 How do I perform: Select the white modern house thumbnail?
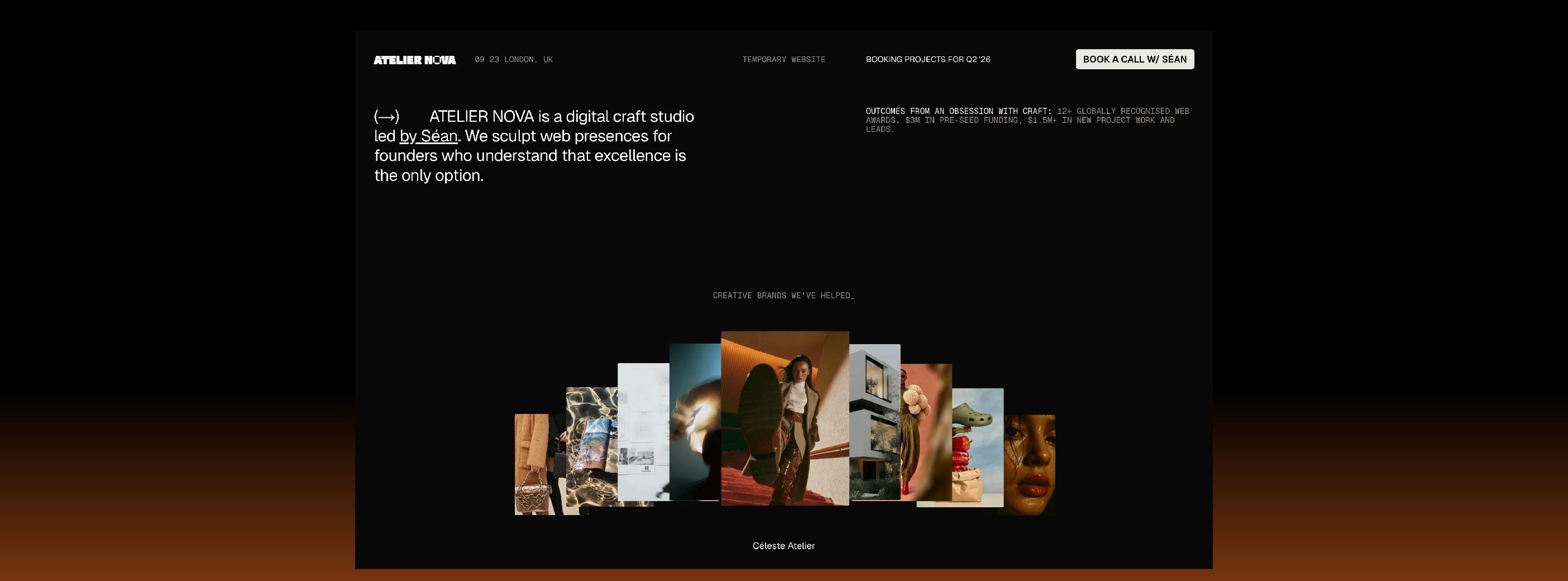coord(874,422)
